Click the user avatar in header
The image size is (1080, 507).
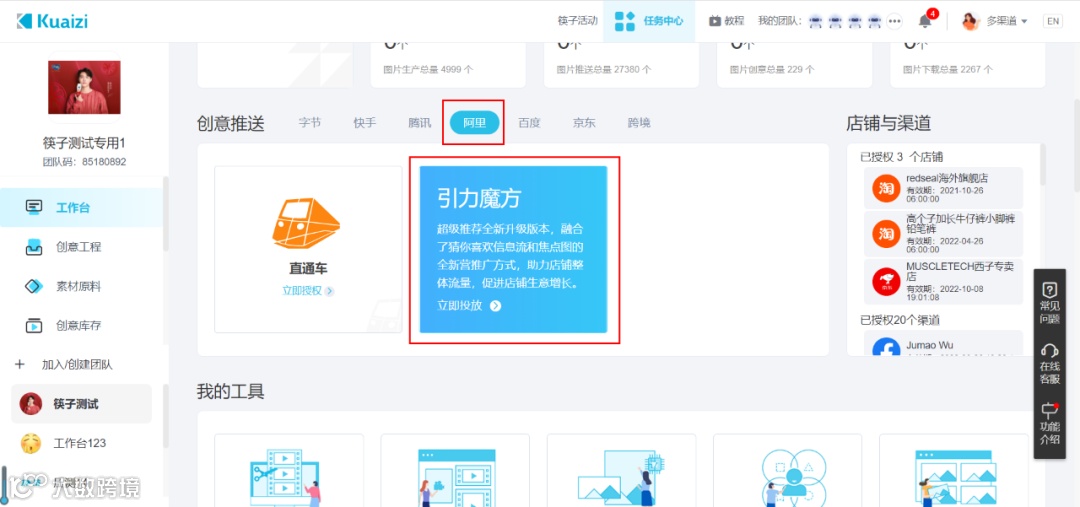[970, 21]
